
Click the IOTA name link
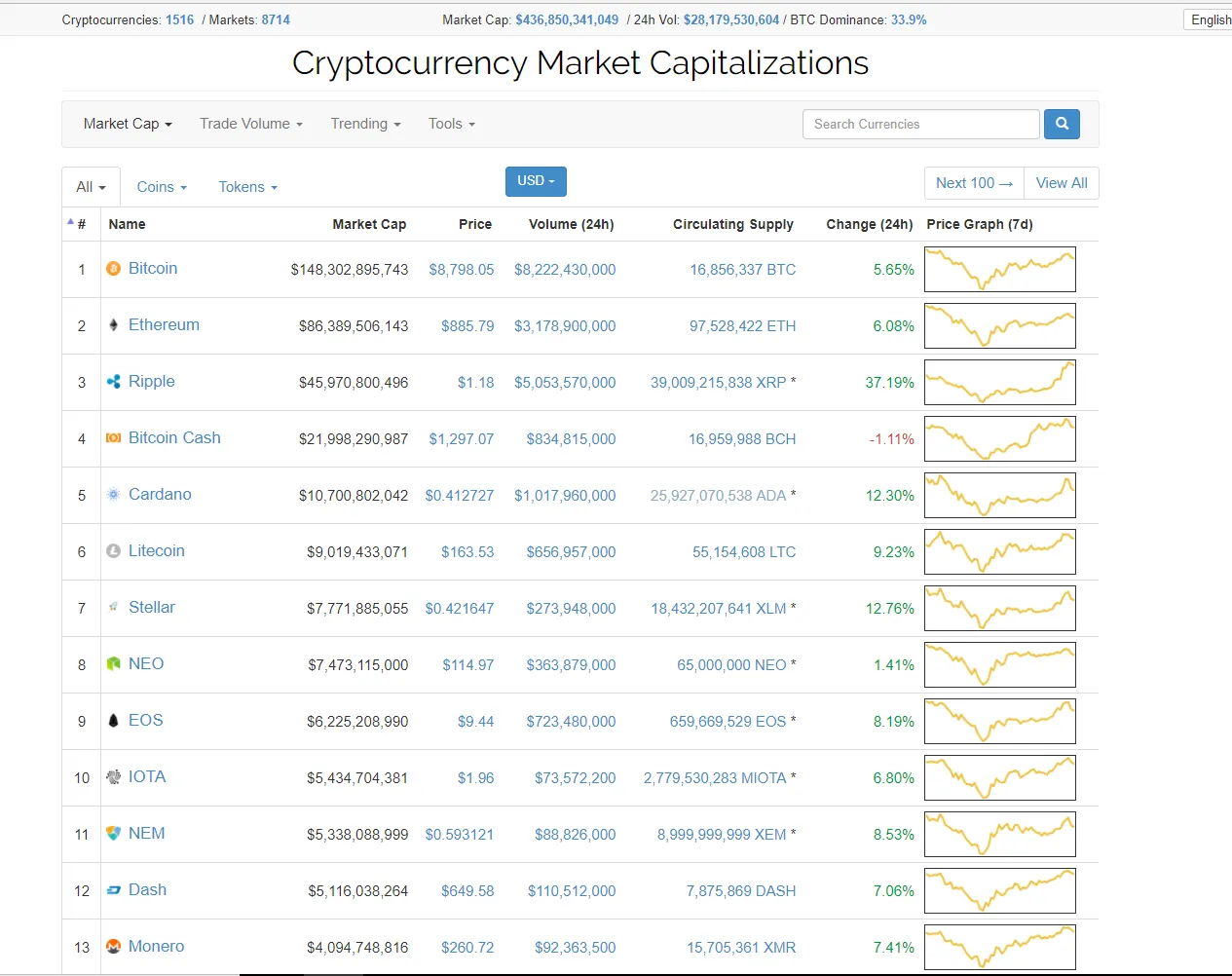[147, 777]
